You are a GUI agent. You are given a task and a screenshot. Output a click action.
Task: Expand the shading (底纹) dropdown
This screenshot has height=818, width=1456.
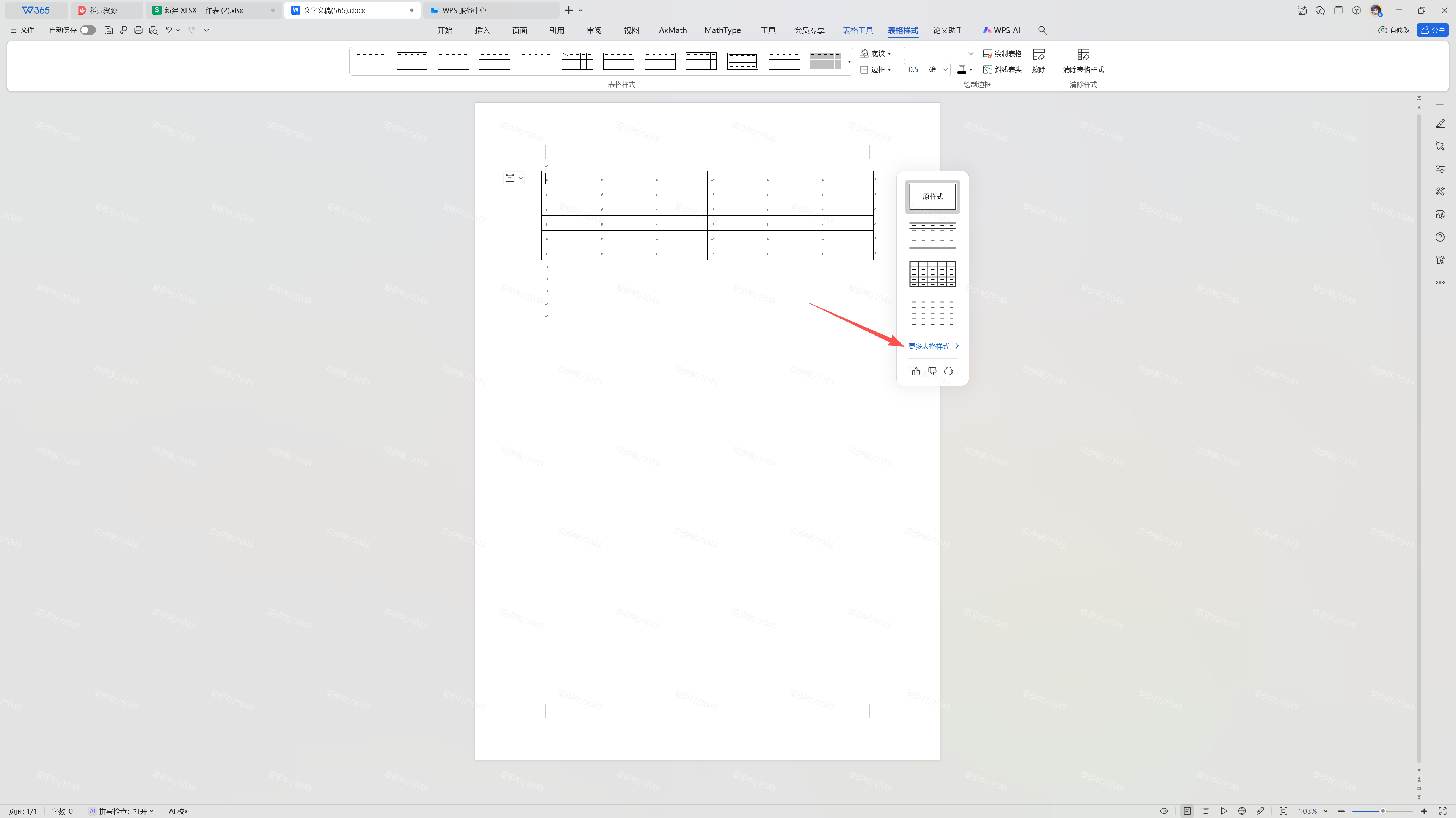click(x=877, y=53)
